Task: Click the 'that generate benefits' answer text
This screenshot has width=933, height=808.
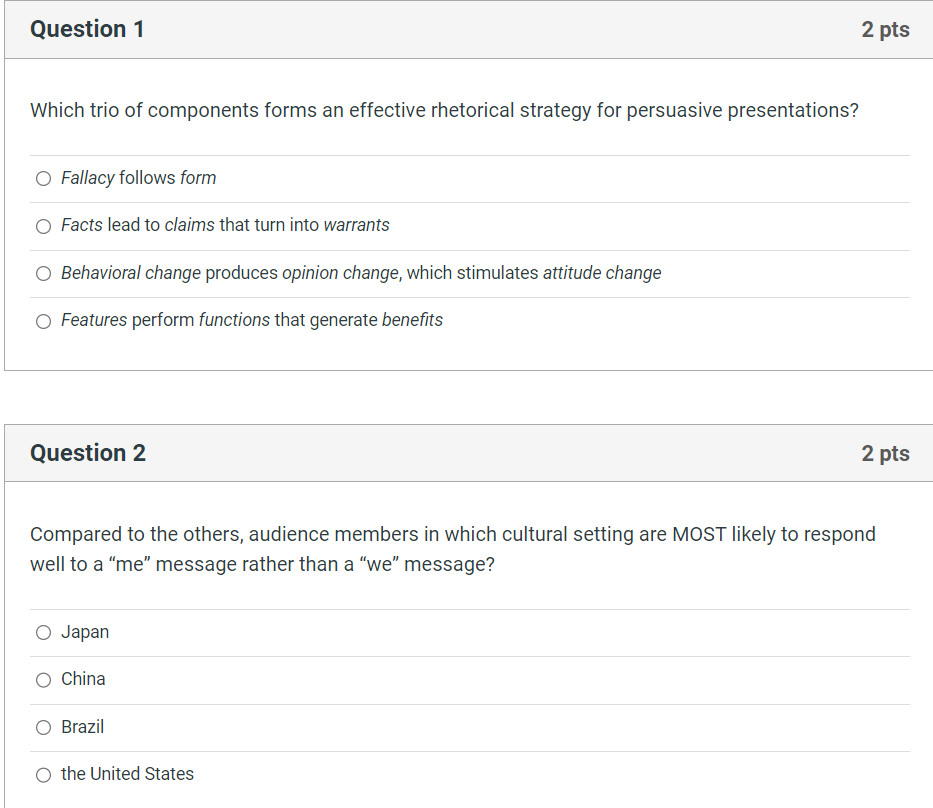Action: (359, 320)
